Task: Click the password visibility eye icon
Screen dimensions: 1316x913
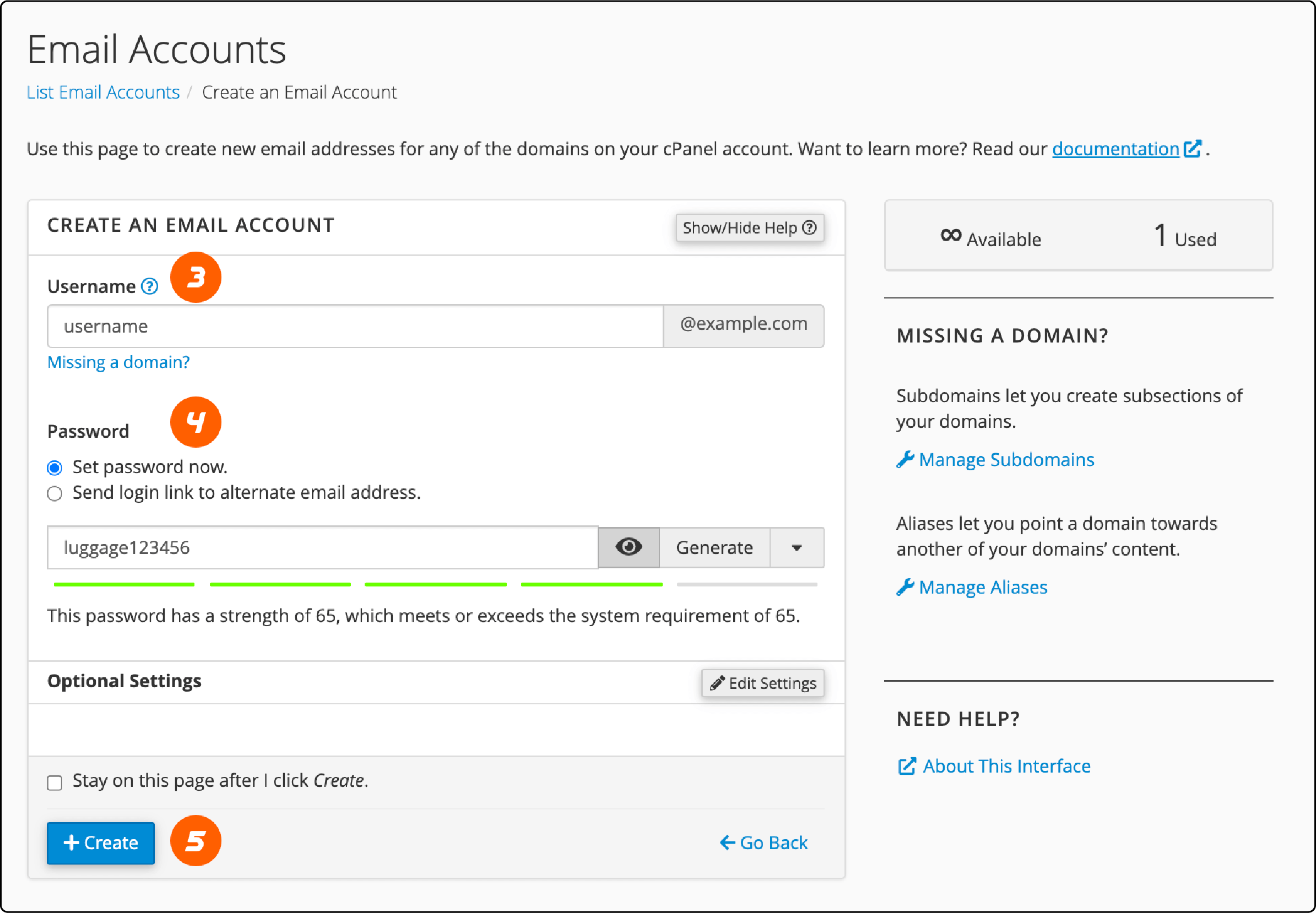Action: point(628,546)
